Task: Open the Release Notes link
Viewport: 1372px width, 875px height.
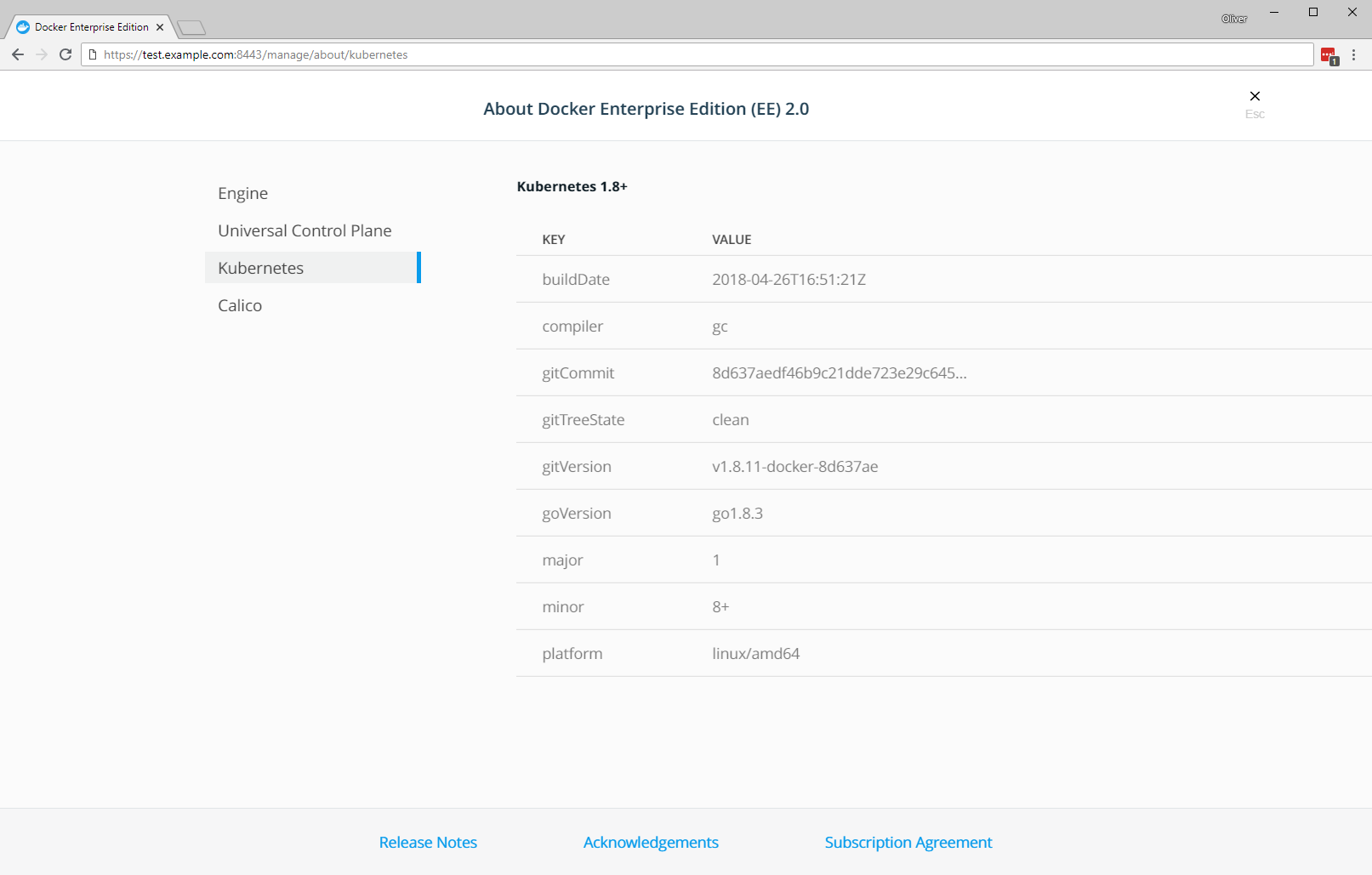Action: pos(428,842)
